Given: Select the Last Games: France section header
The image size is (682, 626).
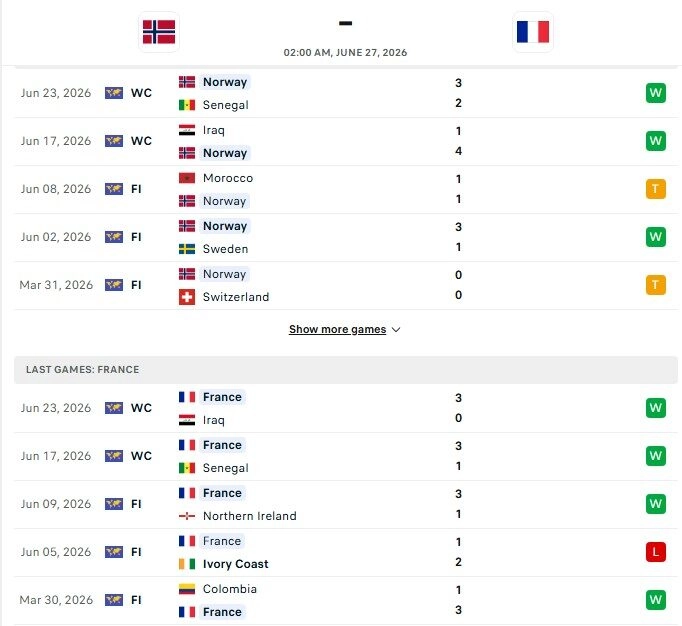Looking at the screenshot, I should [x=346, y=370].
